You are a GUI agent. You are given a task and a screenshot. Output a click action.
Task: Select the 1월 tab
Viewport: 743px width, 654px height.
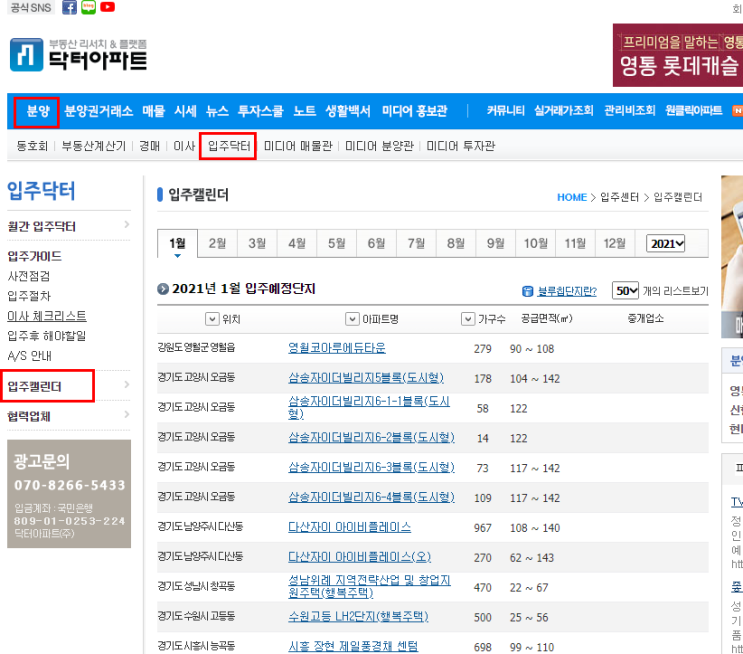click(177, 244)
